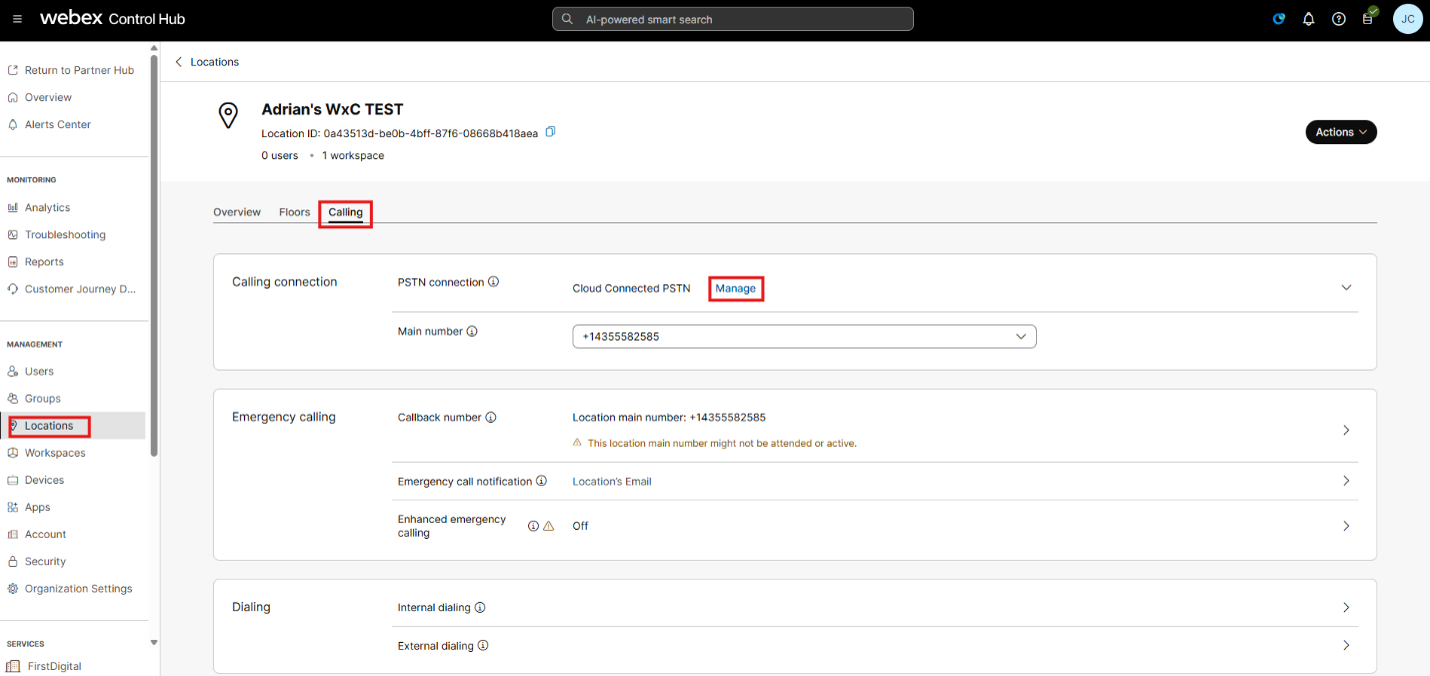The width and height of the screenshot is (1430, 676).
Task: Click the '0 users' text
Action: click(x=280, y=155)
